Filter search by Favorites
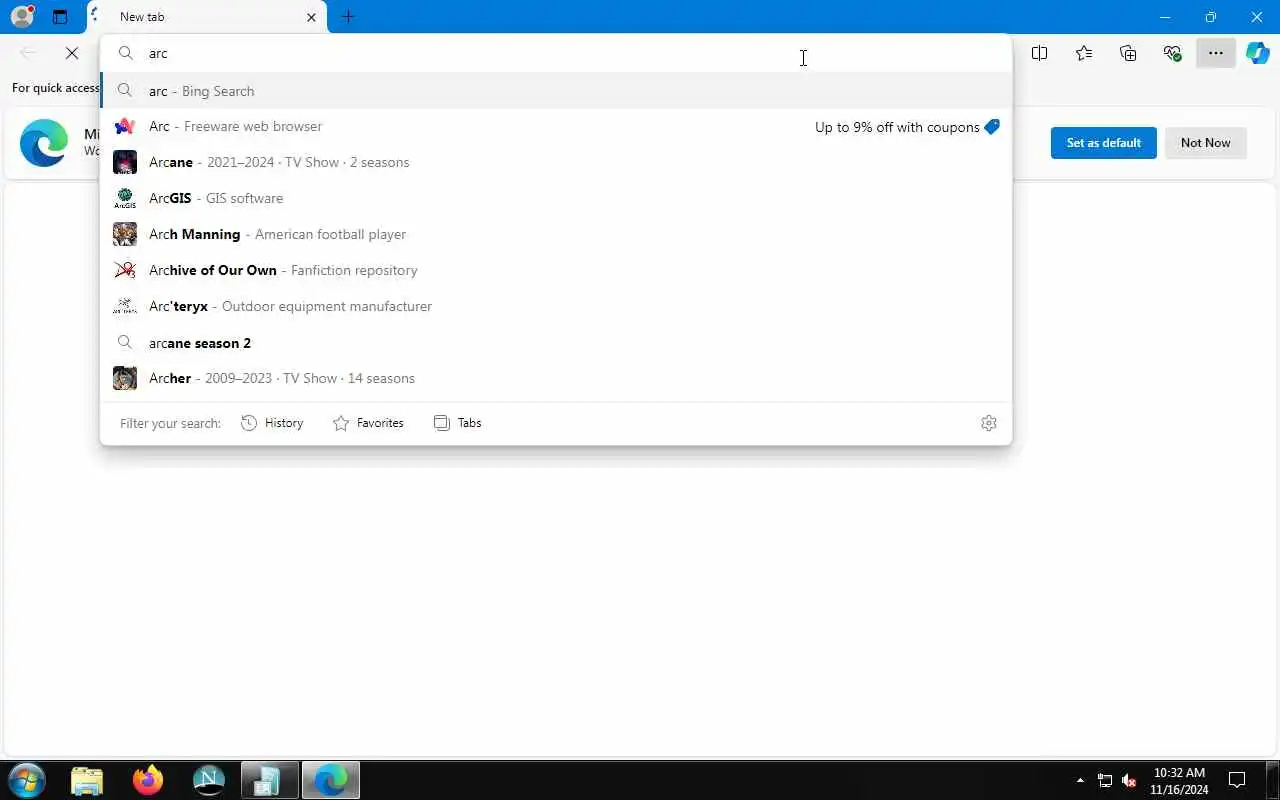This screenshot has height=800, width=1280. point(368,423)
